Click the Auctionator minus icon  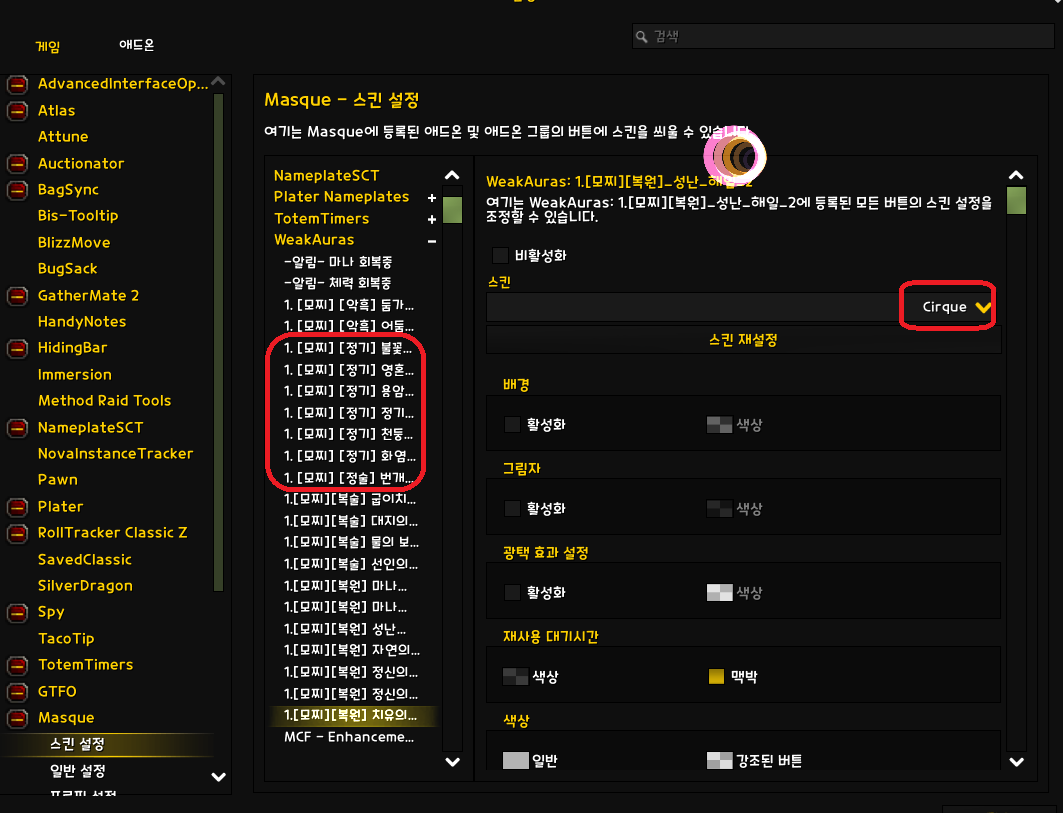pos(17,163)
